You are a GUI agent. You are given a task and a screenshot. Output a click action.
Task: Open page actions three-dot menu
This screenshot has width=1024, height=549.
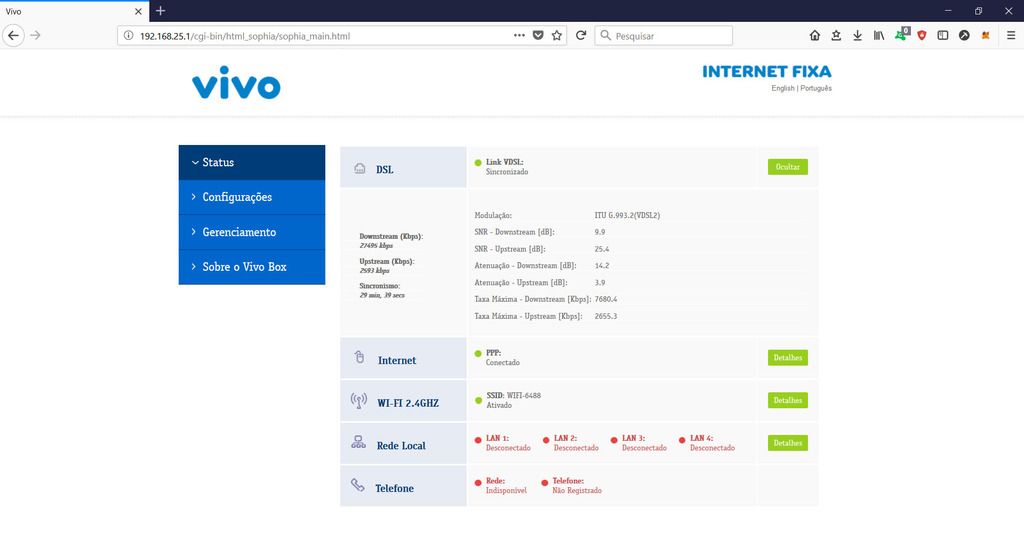click(x=518, y=36)
